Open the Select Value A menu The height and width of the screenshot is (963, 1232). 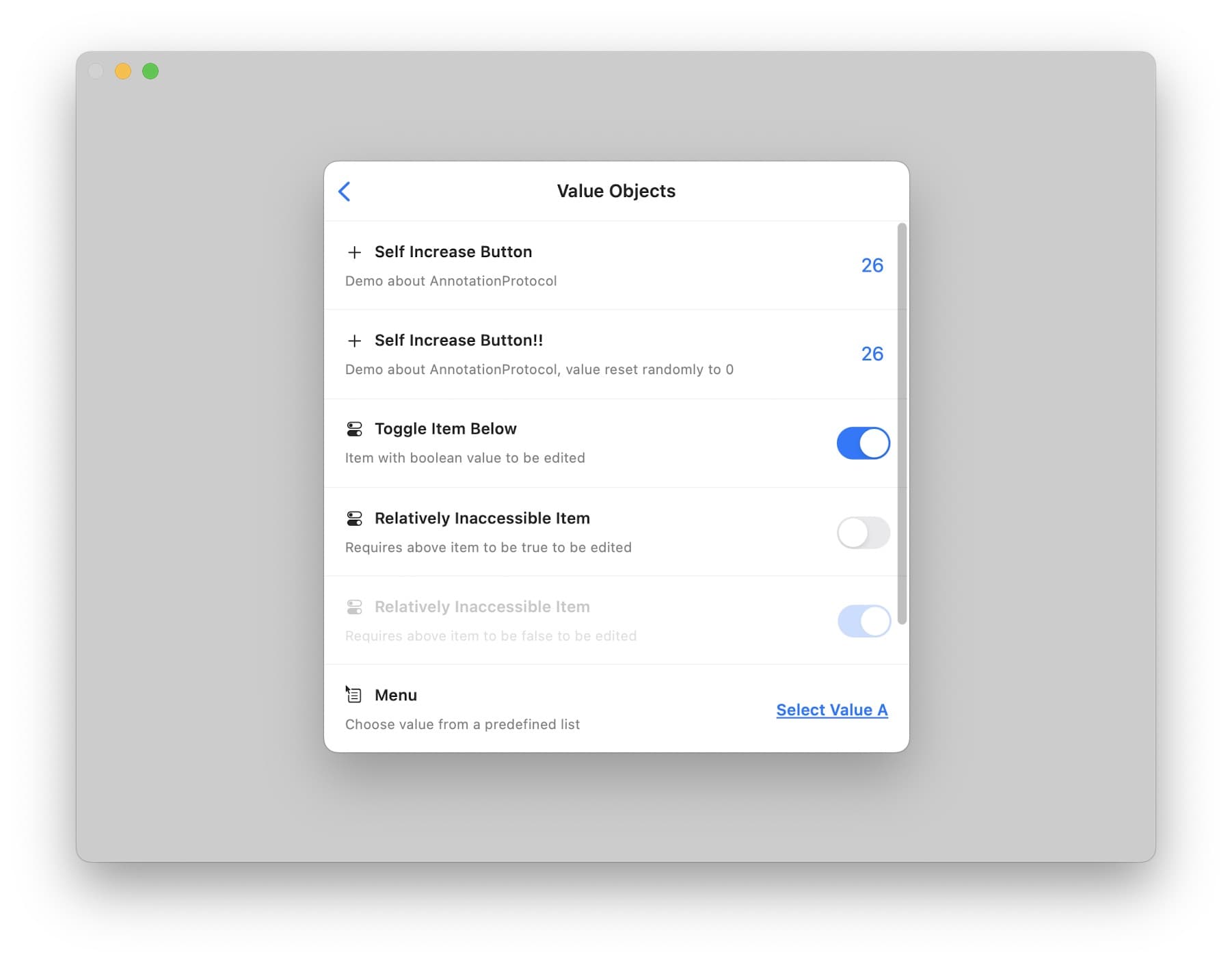(831, 710)
